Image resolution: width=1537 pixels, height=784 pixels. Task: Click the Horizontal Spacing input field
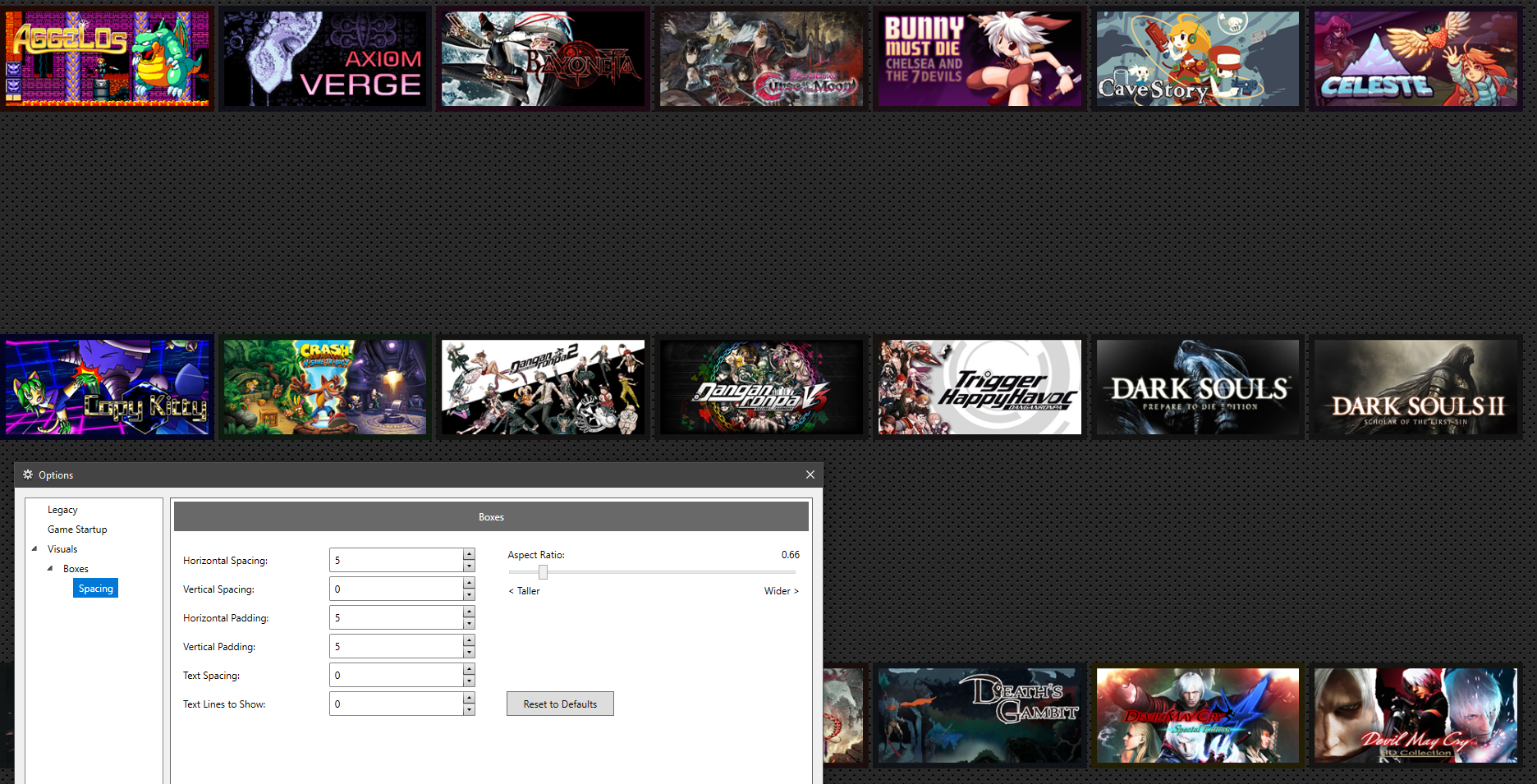[397, 560]
